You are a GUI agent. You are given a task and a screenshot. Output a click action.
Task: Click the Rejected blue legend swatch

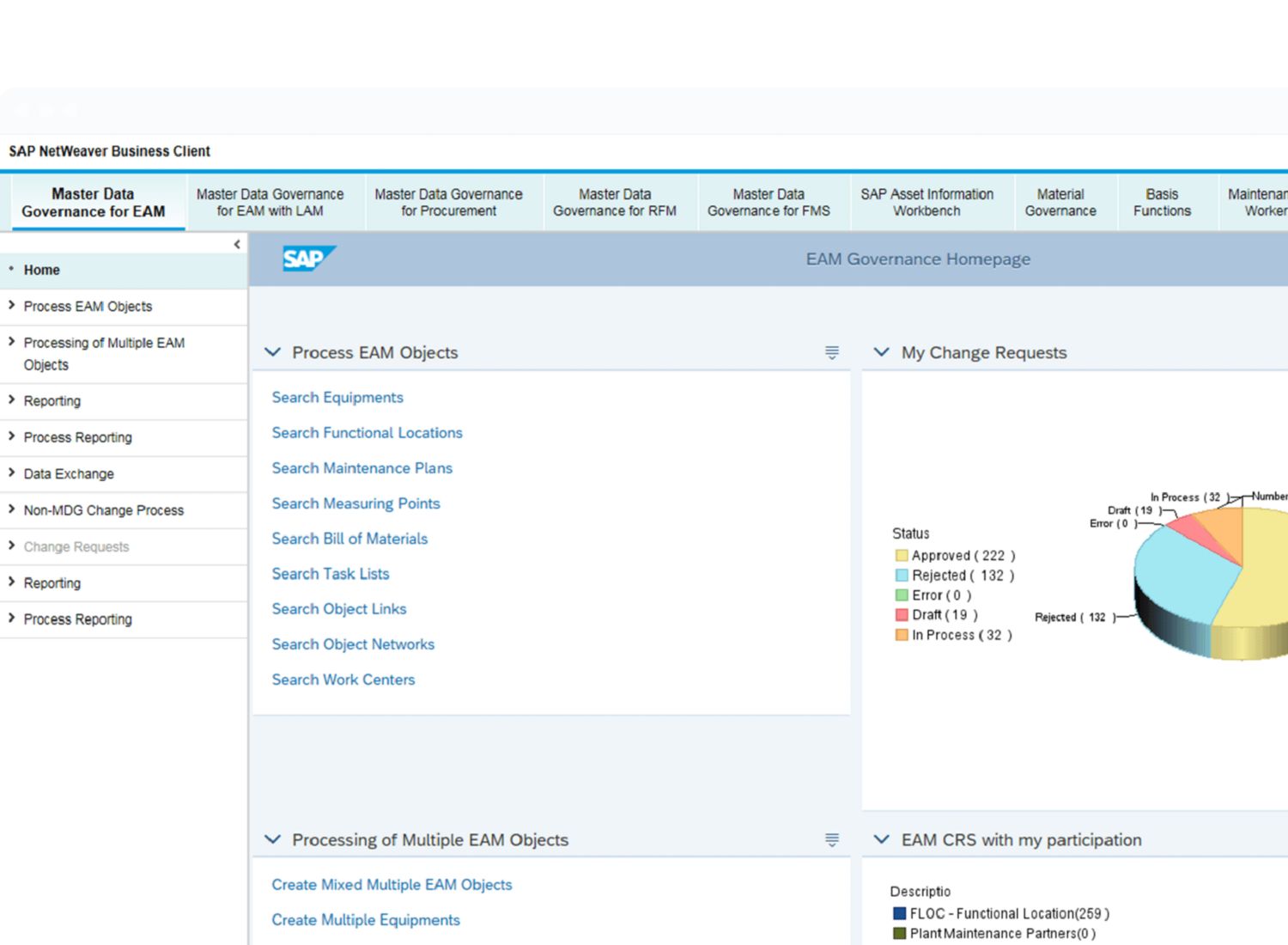[x=902, y=576]
